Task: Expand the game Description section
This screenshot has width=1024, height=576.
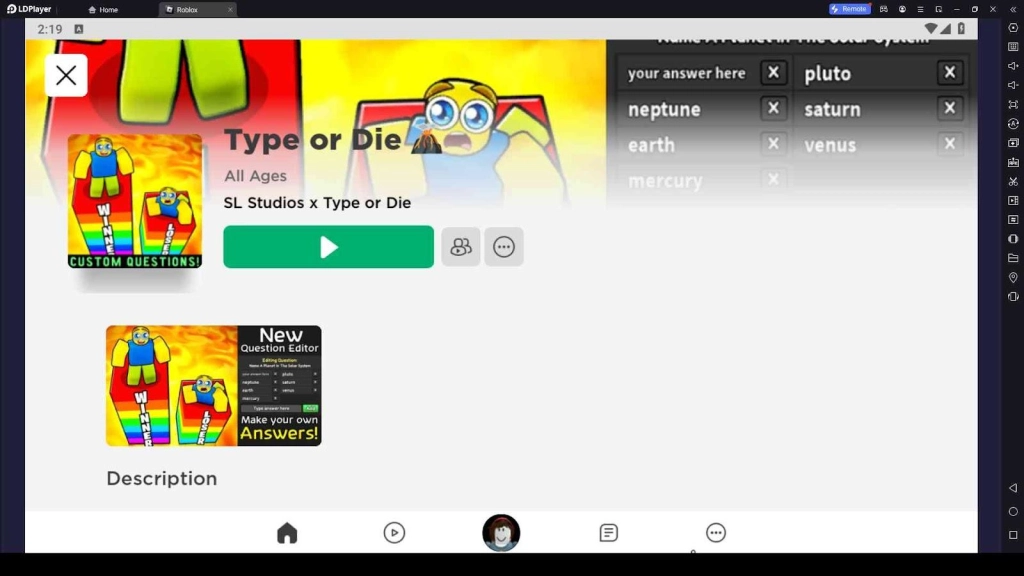Action: [x=161, y=478]
